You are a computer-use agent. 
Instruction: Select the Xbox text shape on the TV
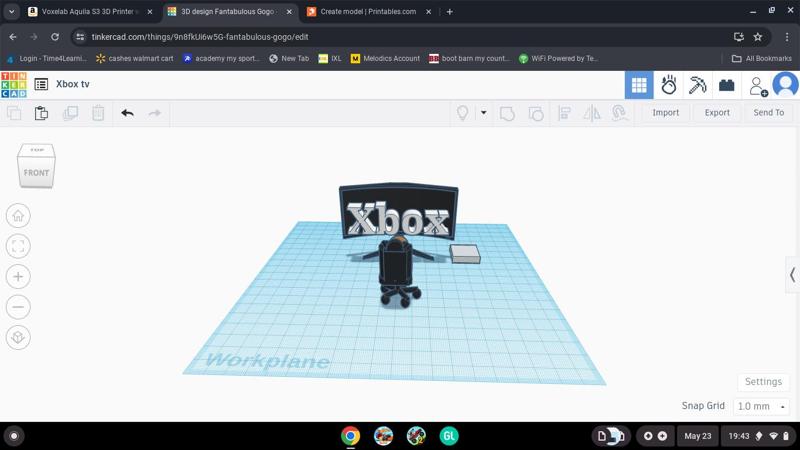pyautogui.click(x=398, y=220)
